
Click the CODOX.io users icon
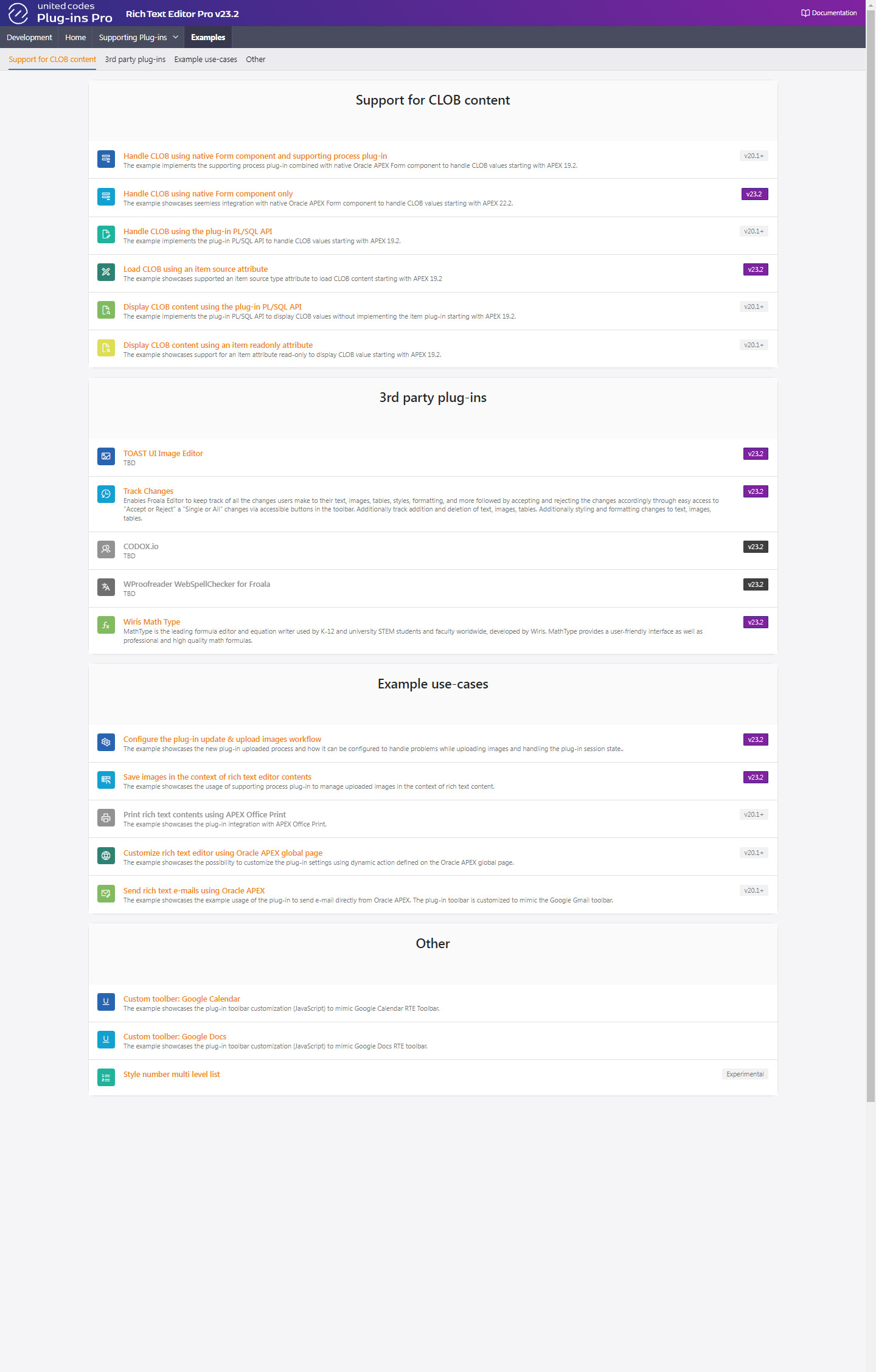[106, 550]
